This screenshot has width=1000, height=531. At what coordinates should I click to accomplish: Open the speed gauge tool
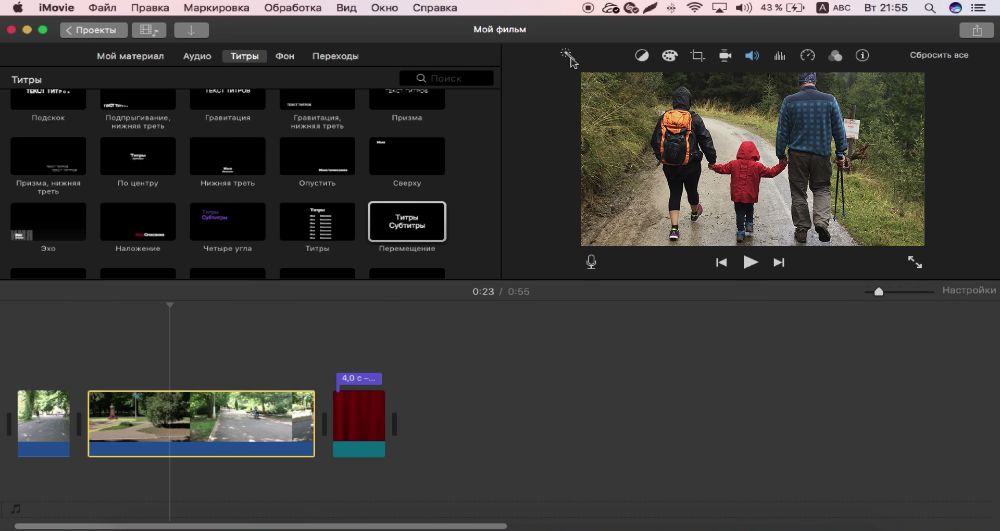coord(808,56)
